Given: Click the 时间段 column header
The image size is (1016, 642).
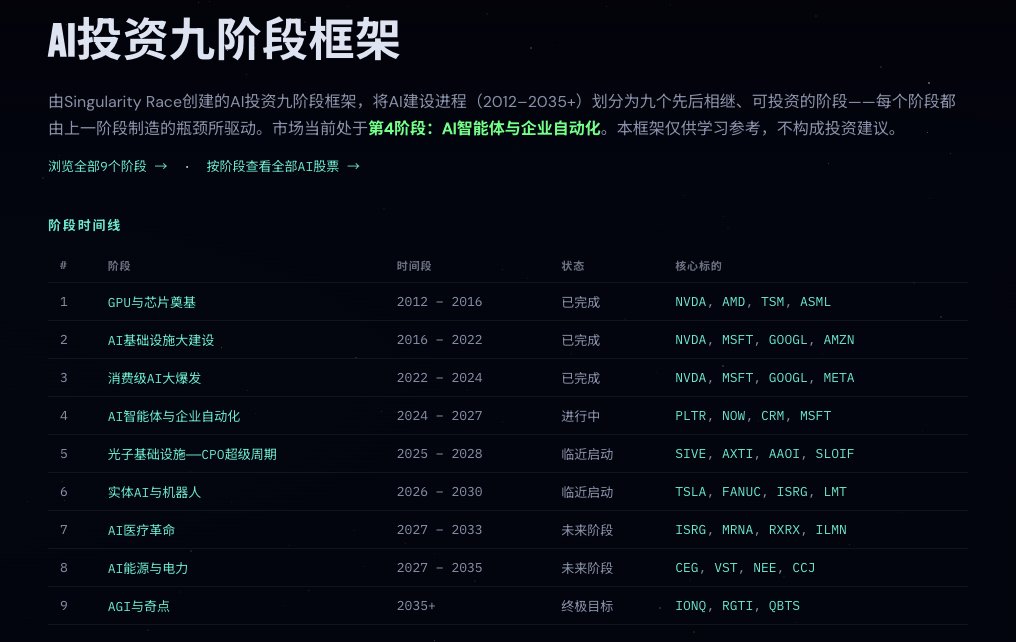Looking at the screenshot, I should 413,266.
